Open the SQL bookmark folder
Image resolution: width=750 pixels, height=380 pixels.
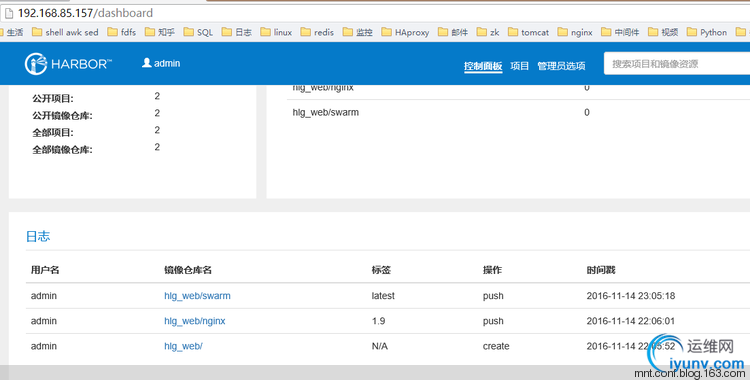pyautogui.click(x=198, y=32)
